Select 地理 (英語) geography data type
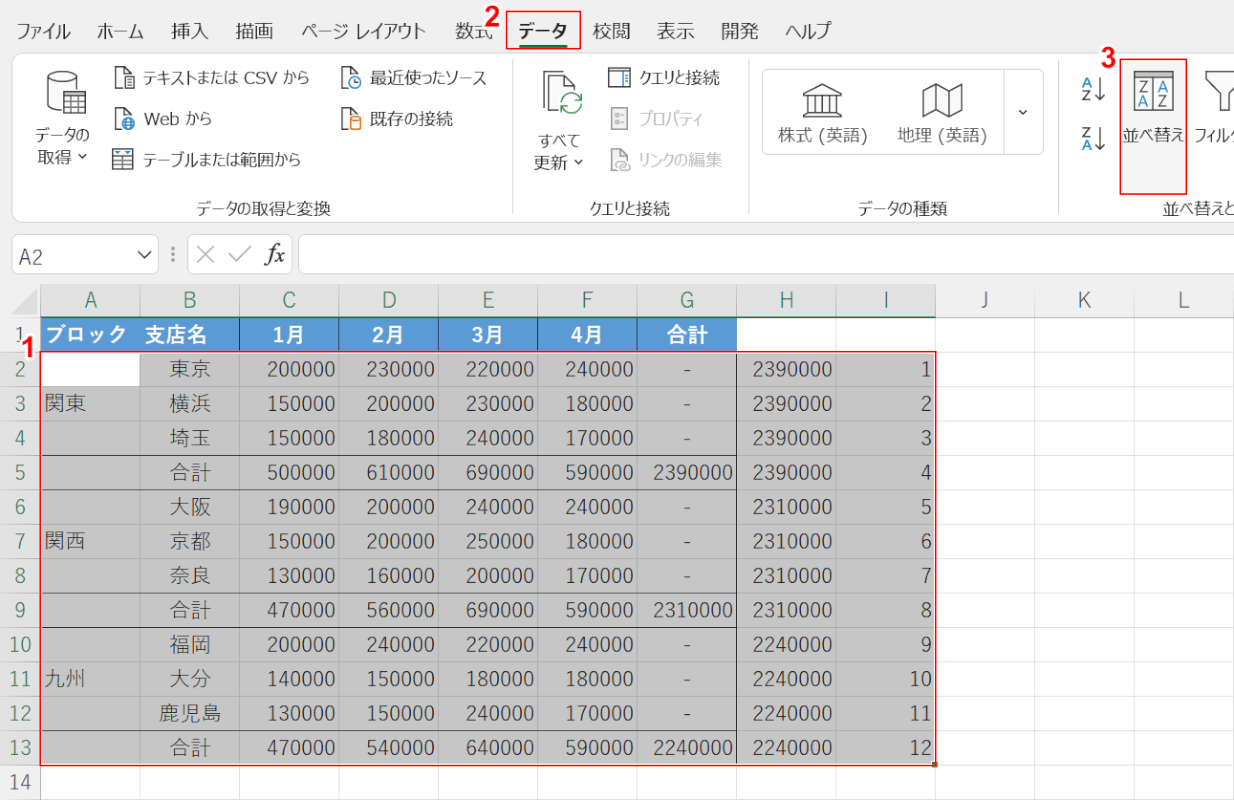This screenshot has width=1234, height=800. click(x=942, y=113)
